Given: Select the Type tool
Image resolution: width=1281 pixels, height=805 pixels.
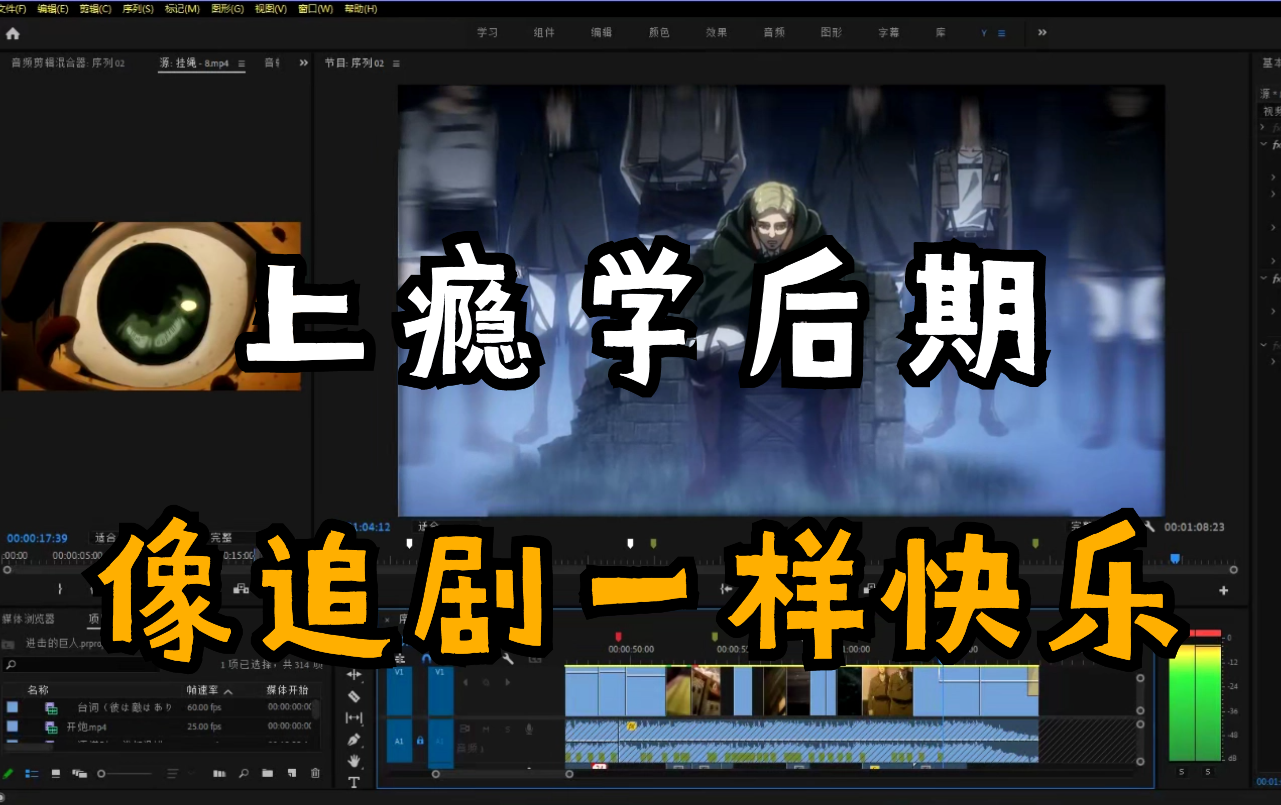Looking at the screenshot, I should (354, 782).
